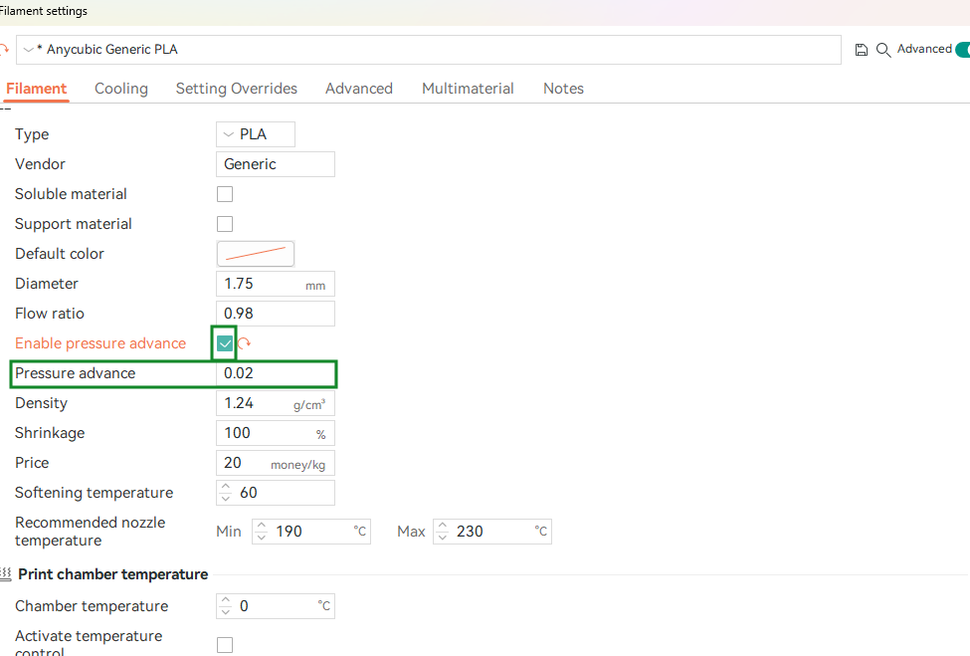This screenshot has height=656, width=970.
Task: Reset pressure advance with the orange undo arrow
Action: click(244, 343)
